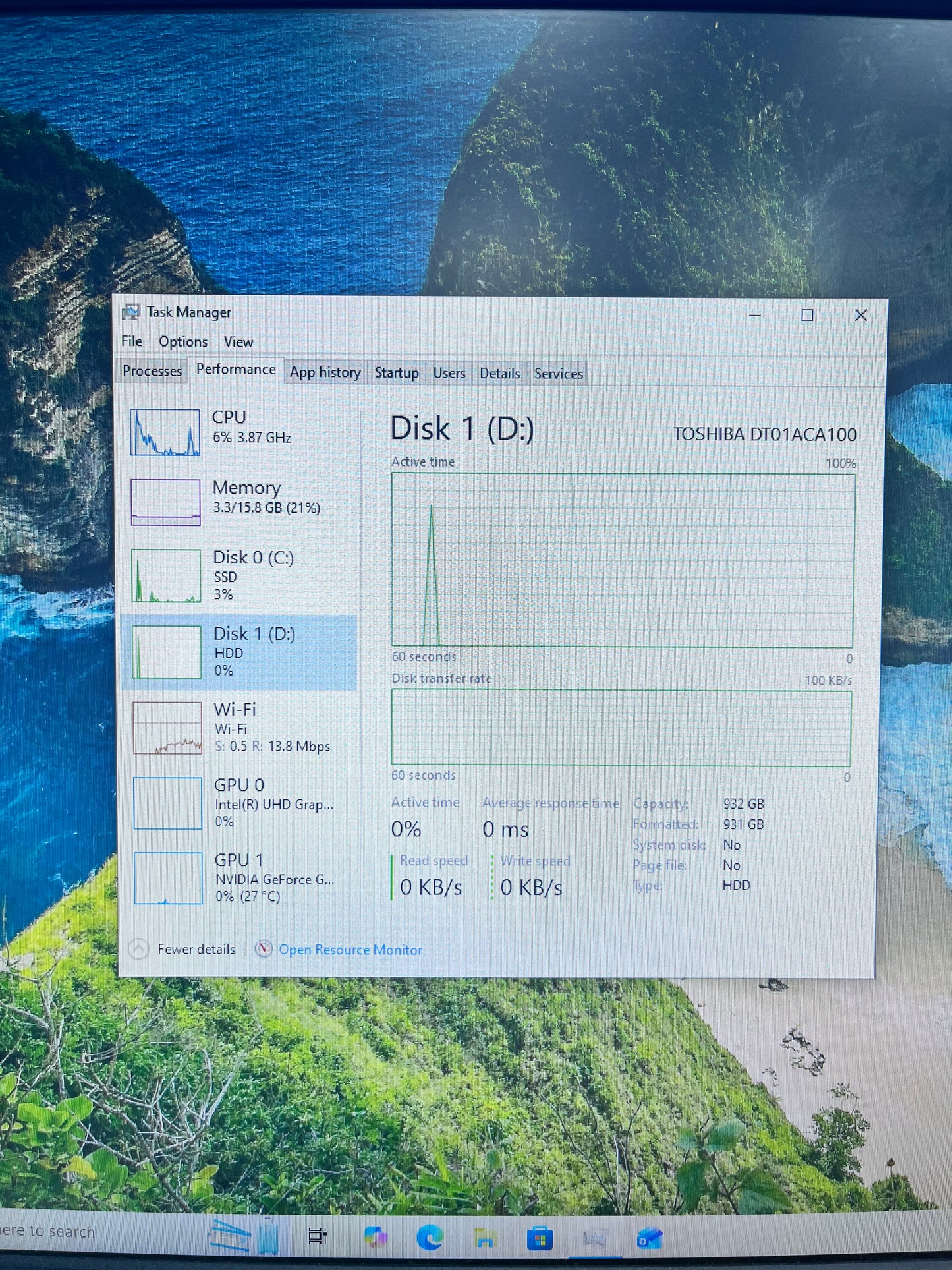Open Resource Monitor link
Screen dimensions: 952x1270
(350, 950)
